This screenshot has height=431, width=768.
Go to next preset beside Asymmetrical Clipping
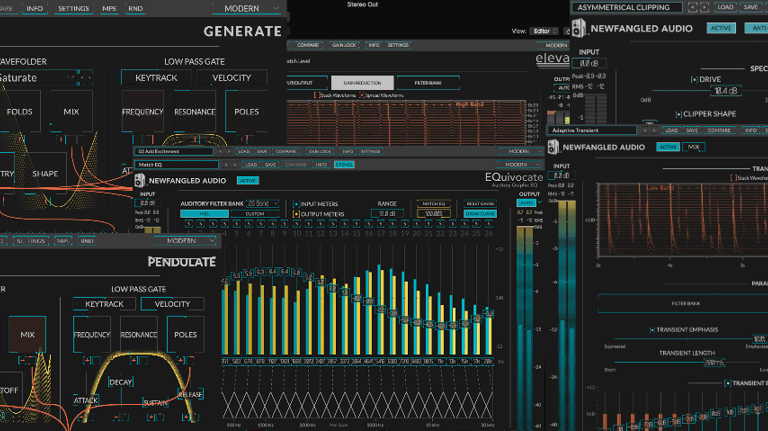pyautogui.click(x=704, y=7)
